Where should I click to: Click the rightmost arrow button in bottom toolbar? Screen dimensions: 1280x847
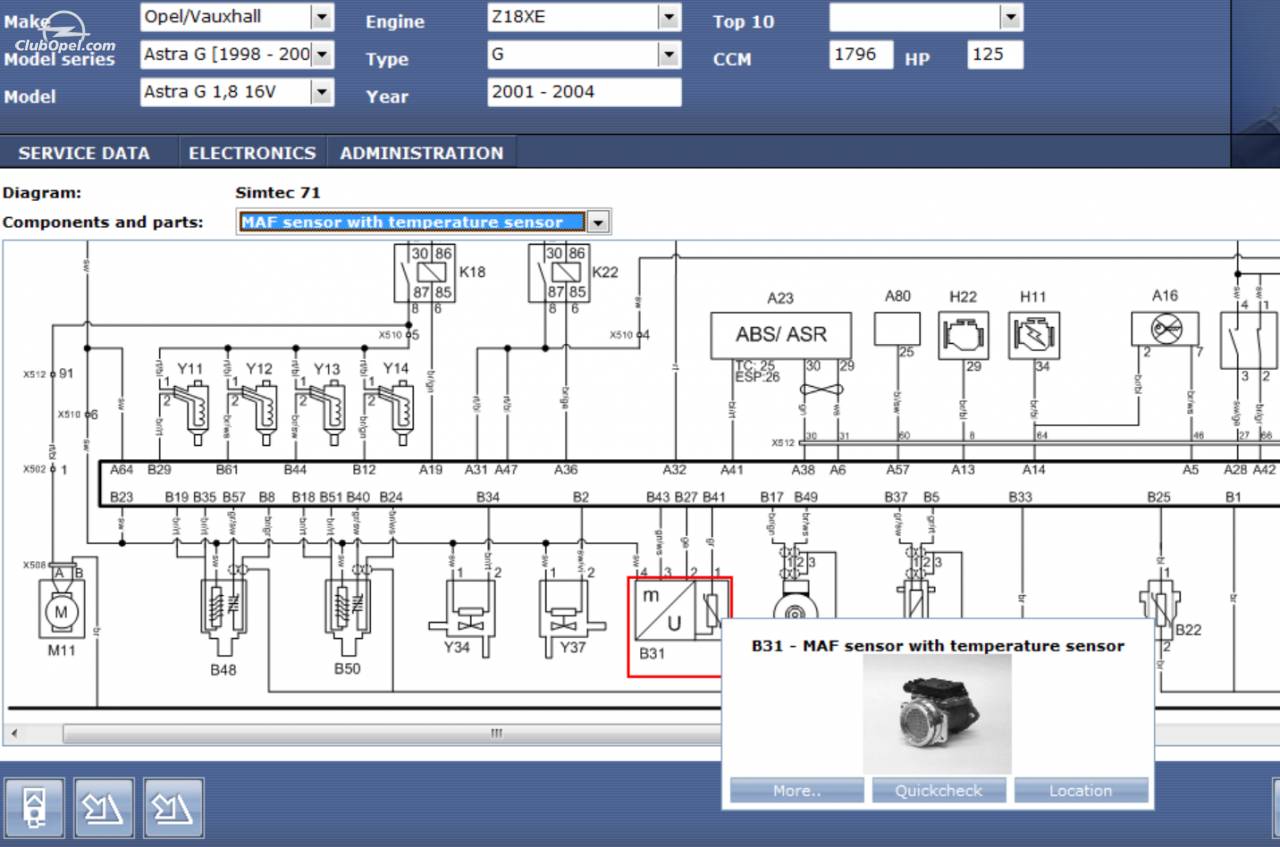point(174,809)
